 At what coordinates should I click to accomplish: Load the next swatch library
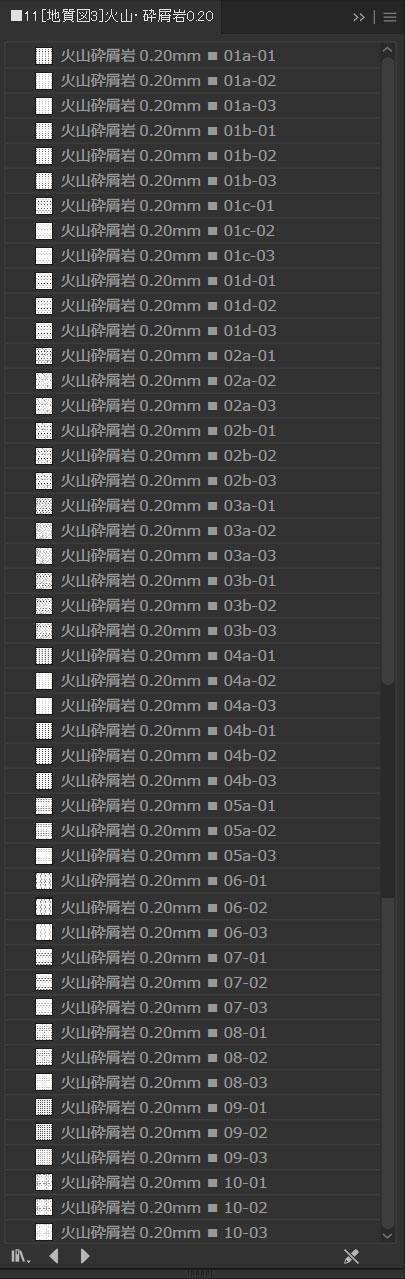click(x=85, y=1256)
